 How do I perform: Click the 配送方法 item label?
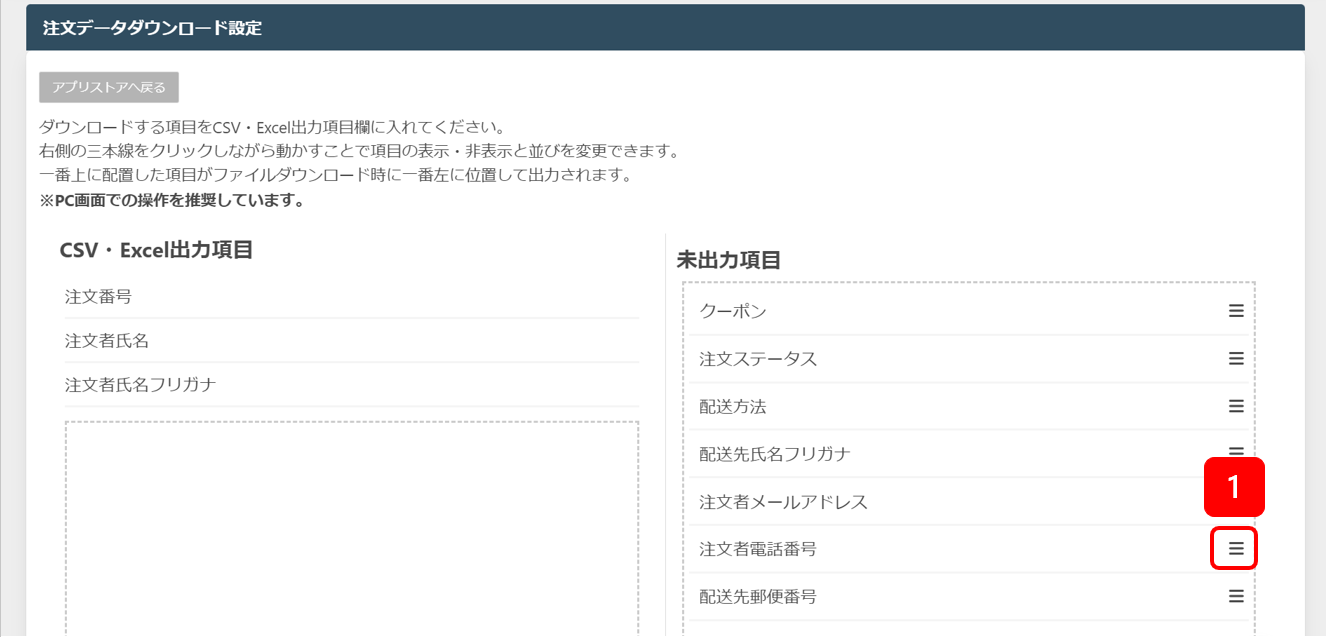(x=733, y=406)
